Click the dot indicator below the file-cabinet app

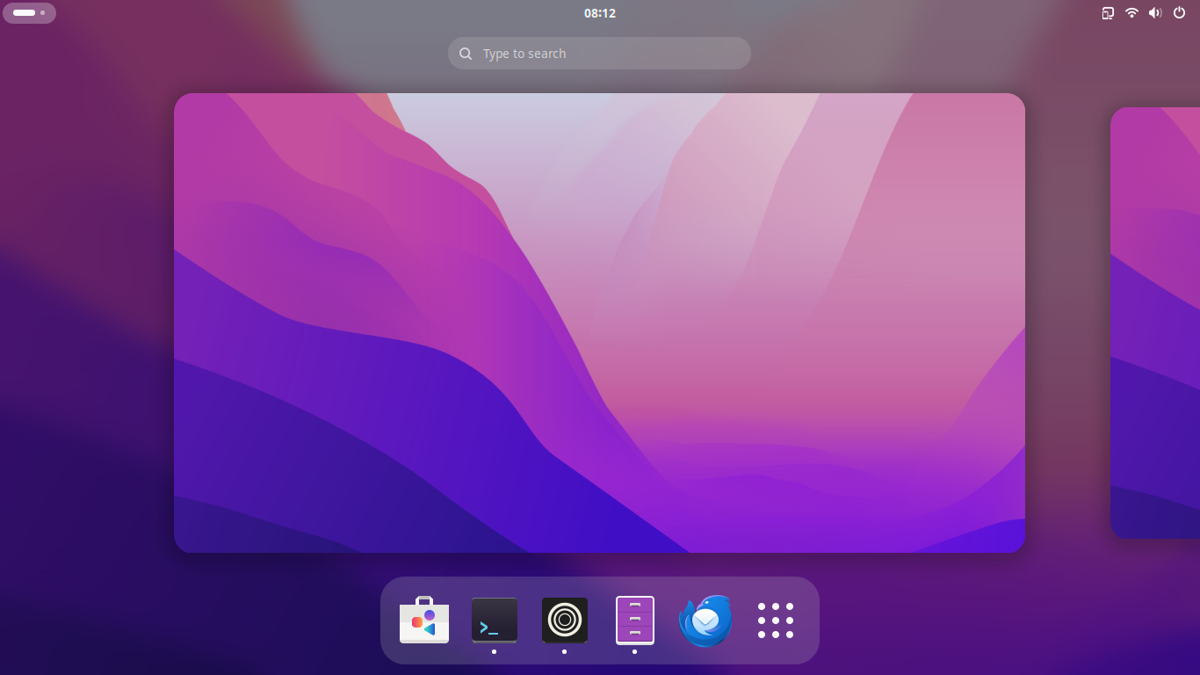634,649
